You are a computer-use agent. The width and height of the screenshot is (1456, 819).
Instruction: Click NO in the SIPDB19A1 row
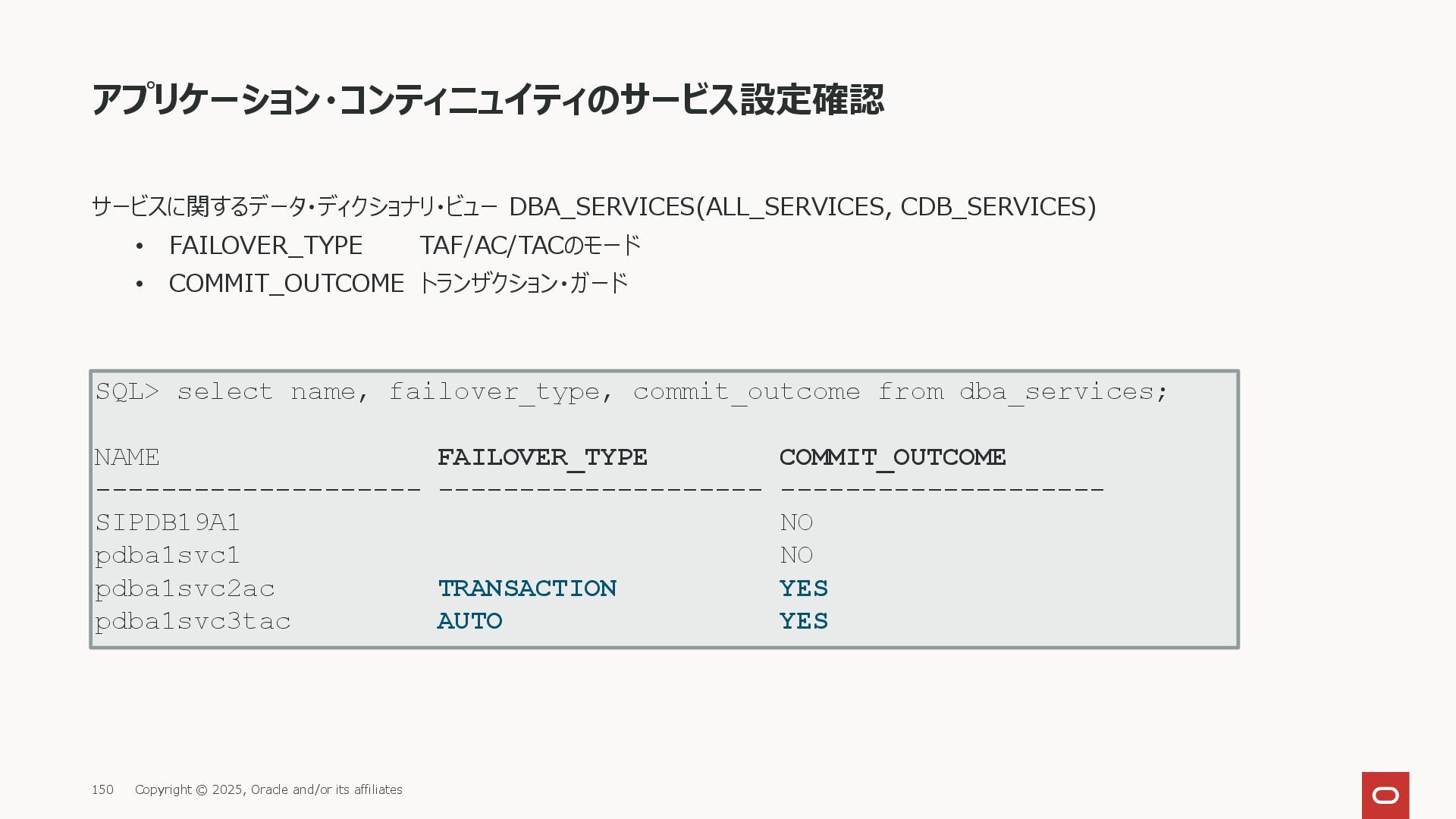796,522
